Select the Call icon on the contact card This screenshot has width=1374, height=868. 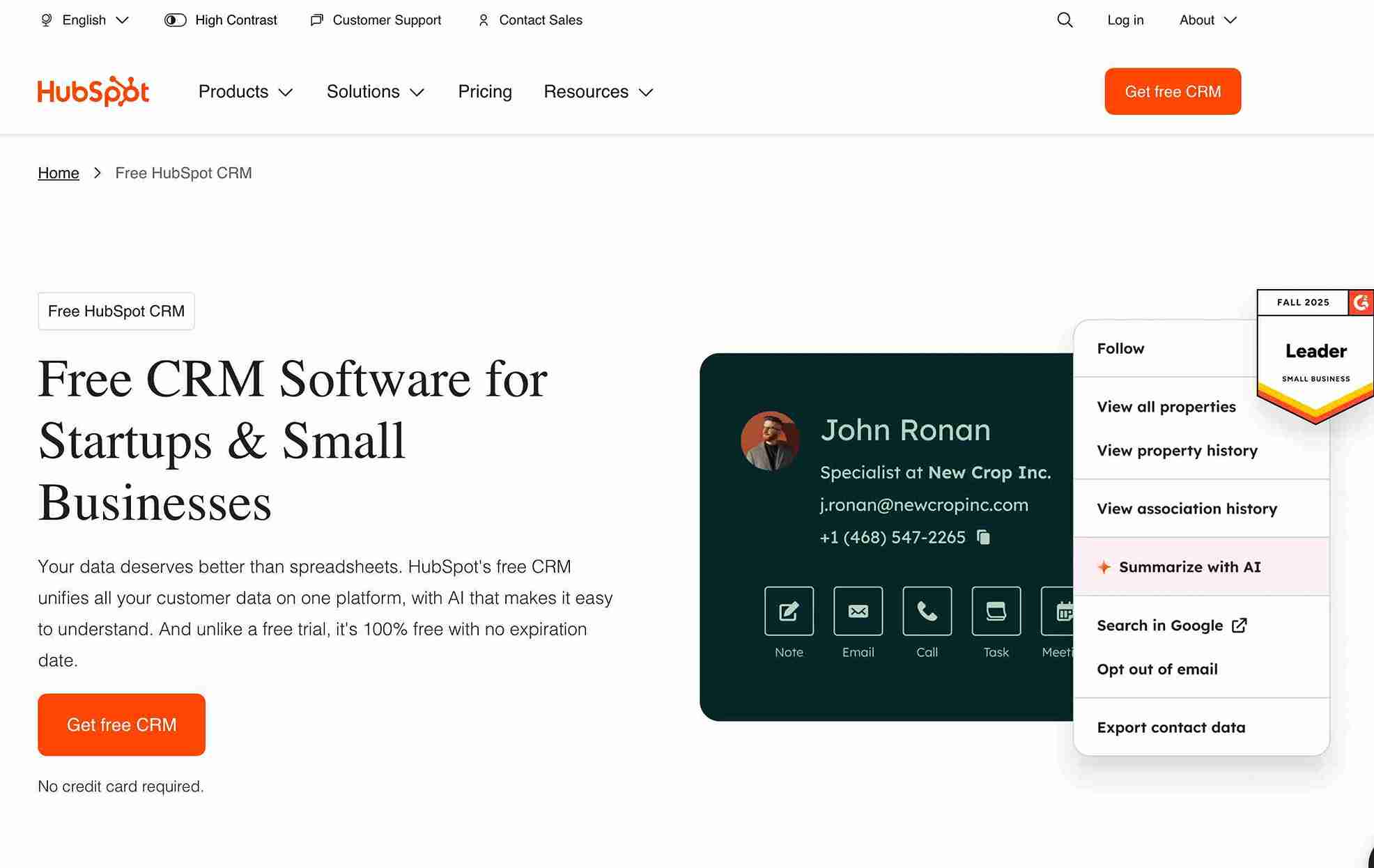pyautogui.click(x=927, y=611)
